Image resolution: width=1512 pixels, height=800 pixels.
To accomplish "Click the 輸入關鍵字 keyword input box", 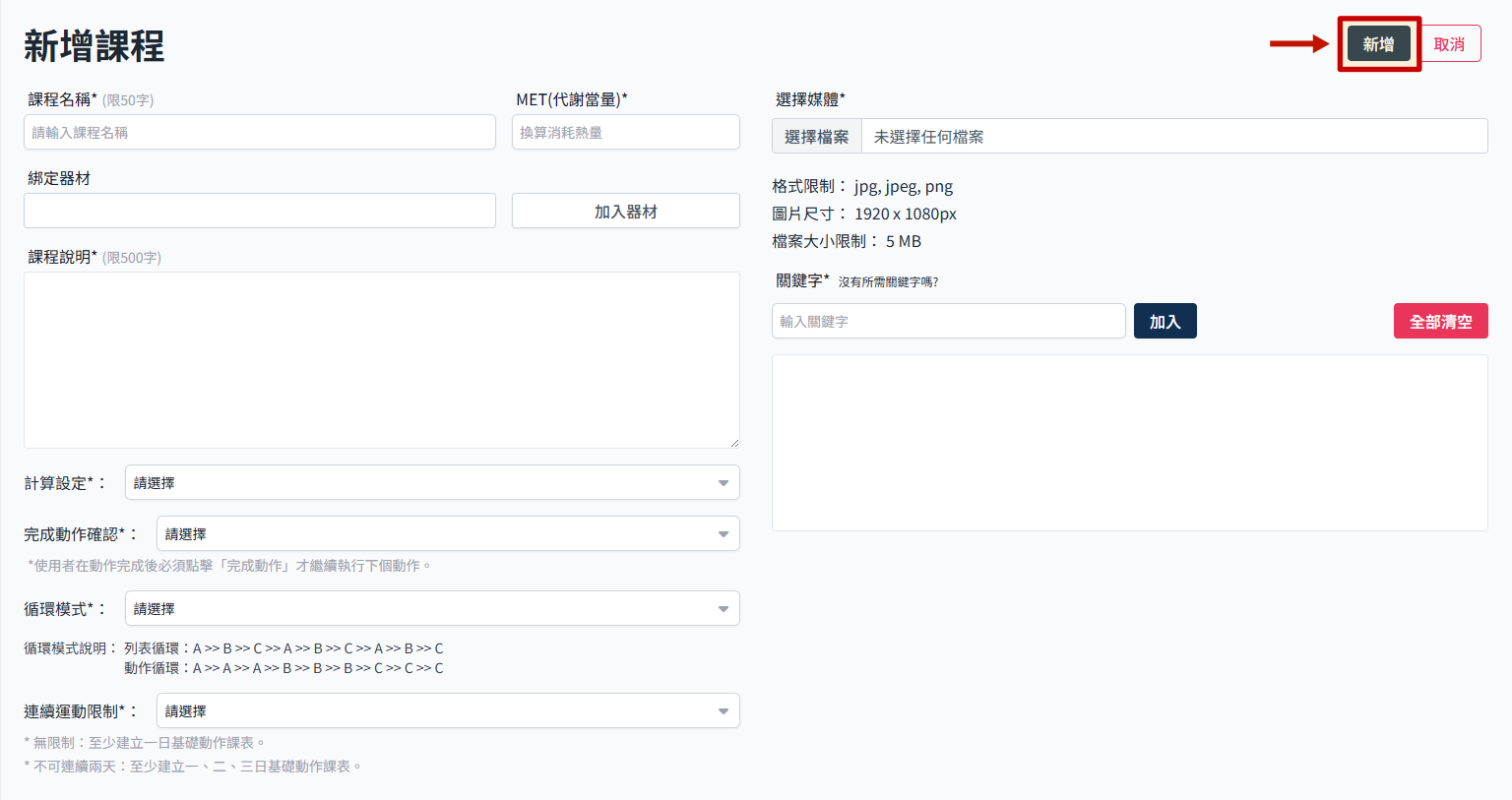I will click(x=948, y=320).
